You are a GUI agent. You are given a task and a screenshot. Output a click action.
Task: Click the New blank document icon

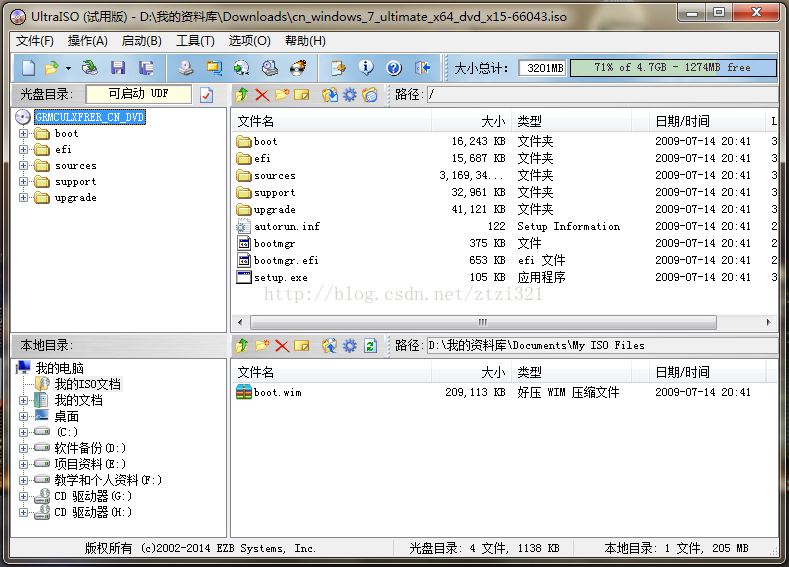pyautogui.click(x=28, y=67)
